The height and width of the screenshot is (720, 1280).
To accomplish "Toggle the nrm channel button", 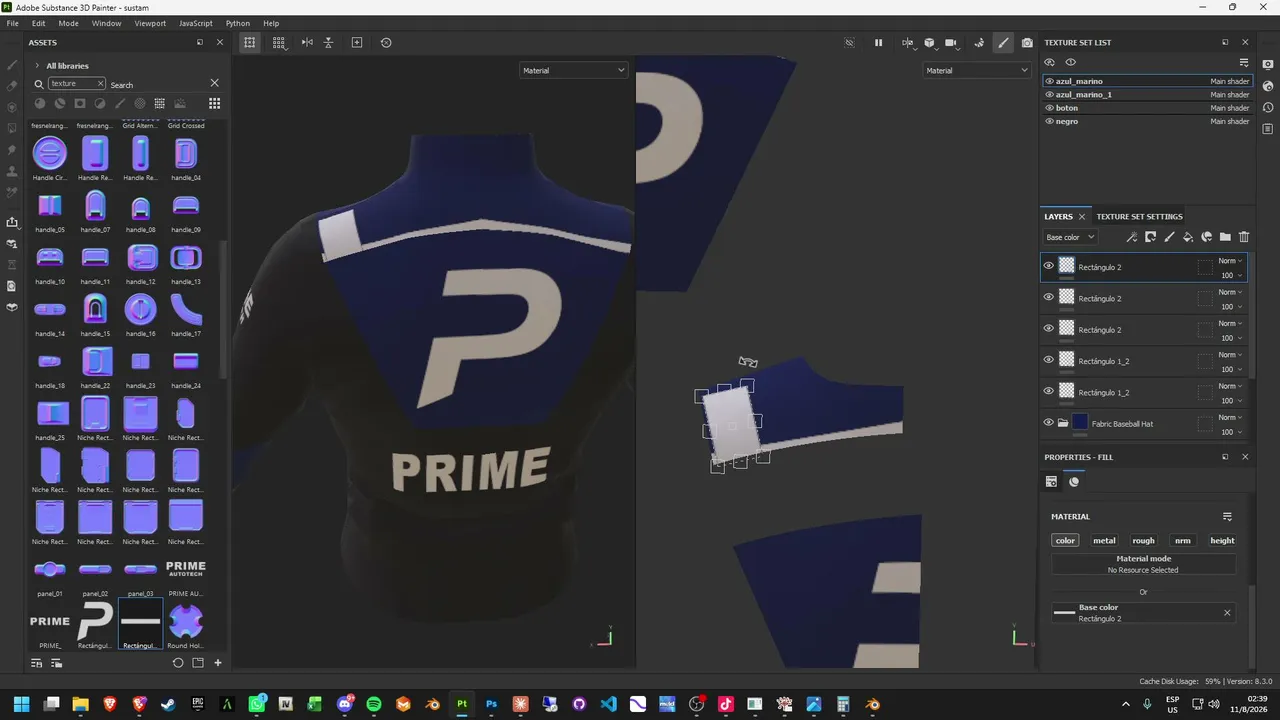I will pos(1183,540).
